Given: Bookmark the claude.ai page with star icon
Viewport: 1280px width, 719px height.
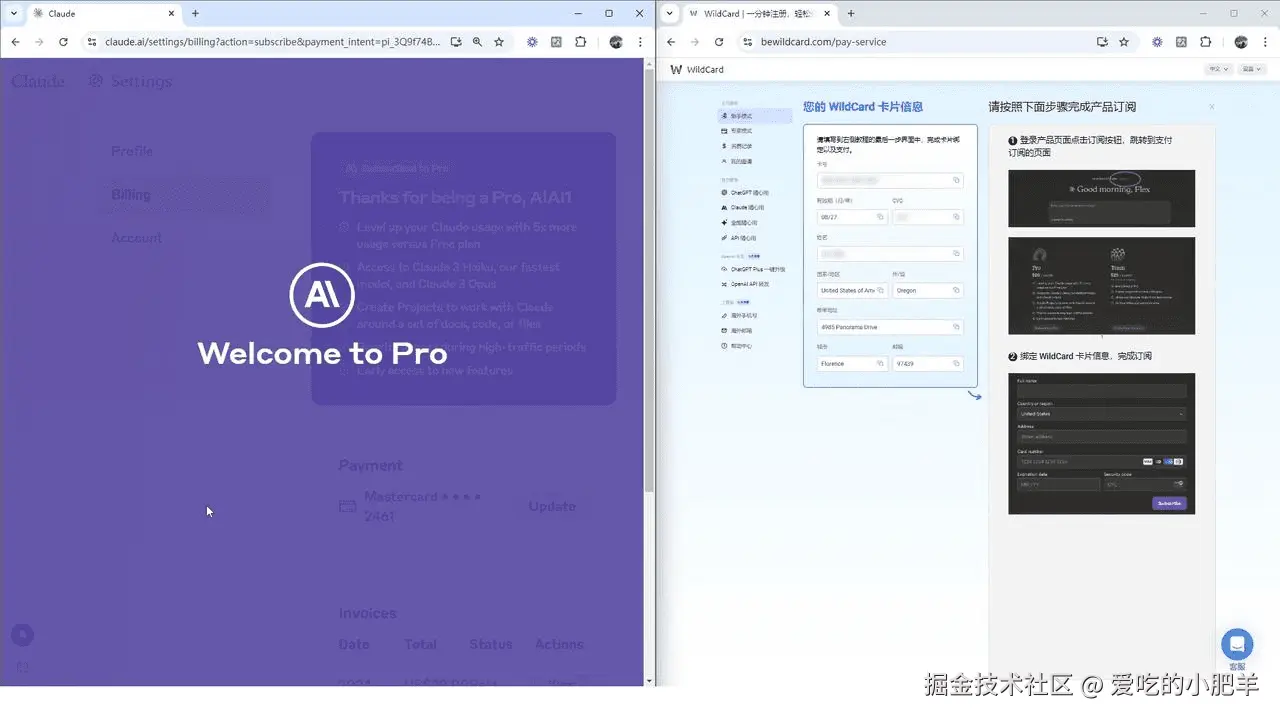Looking at the screenshot, I should pyautogui.click(x=499, y=42).
